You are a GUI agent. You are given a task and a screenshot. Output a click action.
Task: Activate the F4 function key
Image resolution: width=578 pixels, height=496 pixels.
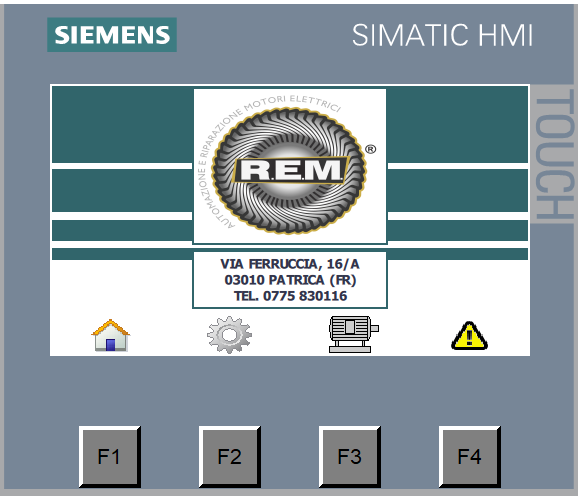tap(470, 457)
